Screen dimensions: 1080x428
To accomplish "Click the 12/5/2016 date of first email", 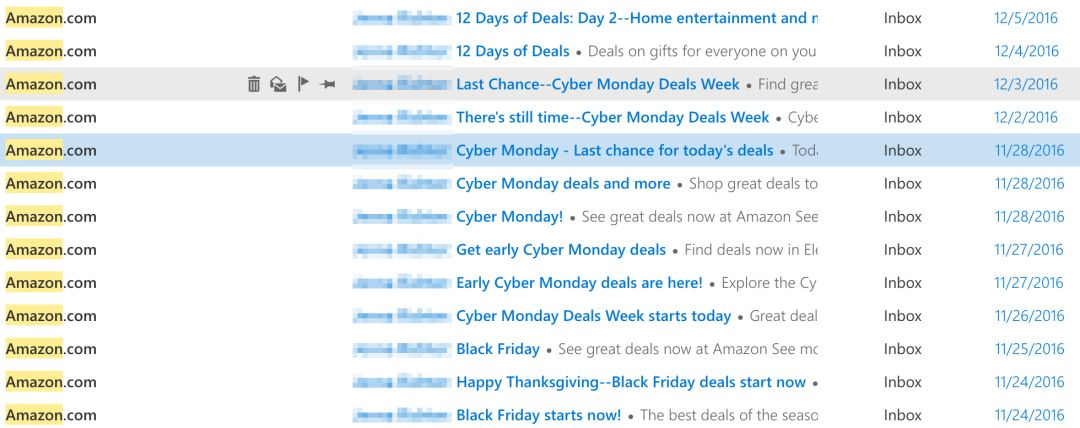I will click(1026, 18).
